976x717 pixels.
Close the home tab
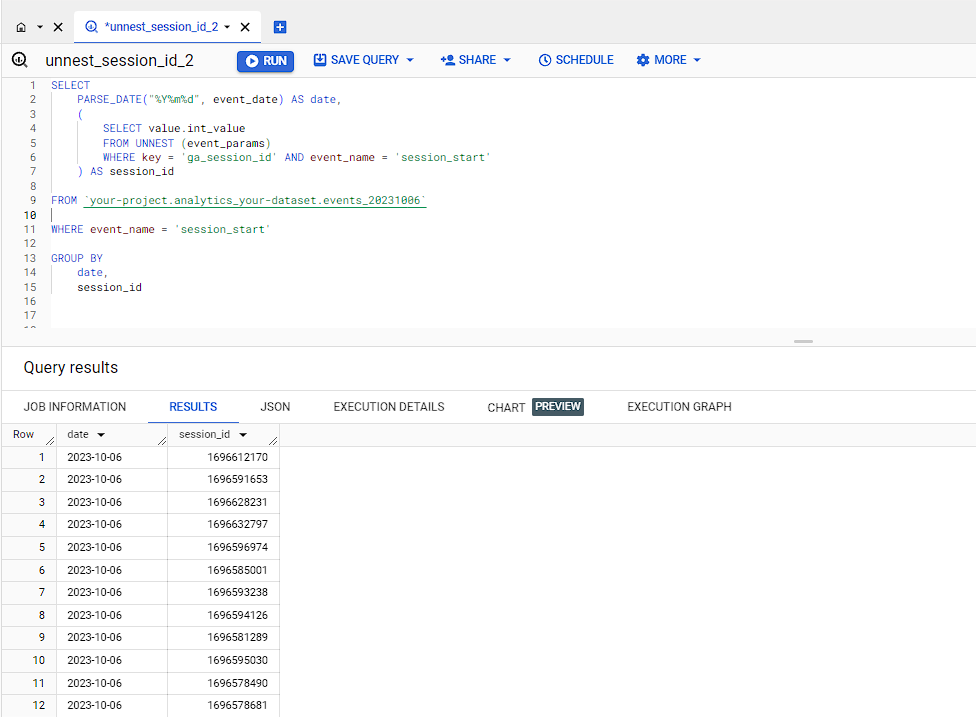tap(58, 27)
